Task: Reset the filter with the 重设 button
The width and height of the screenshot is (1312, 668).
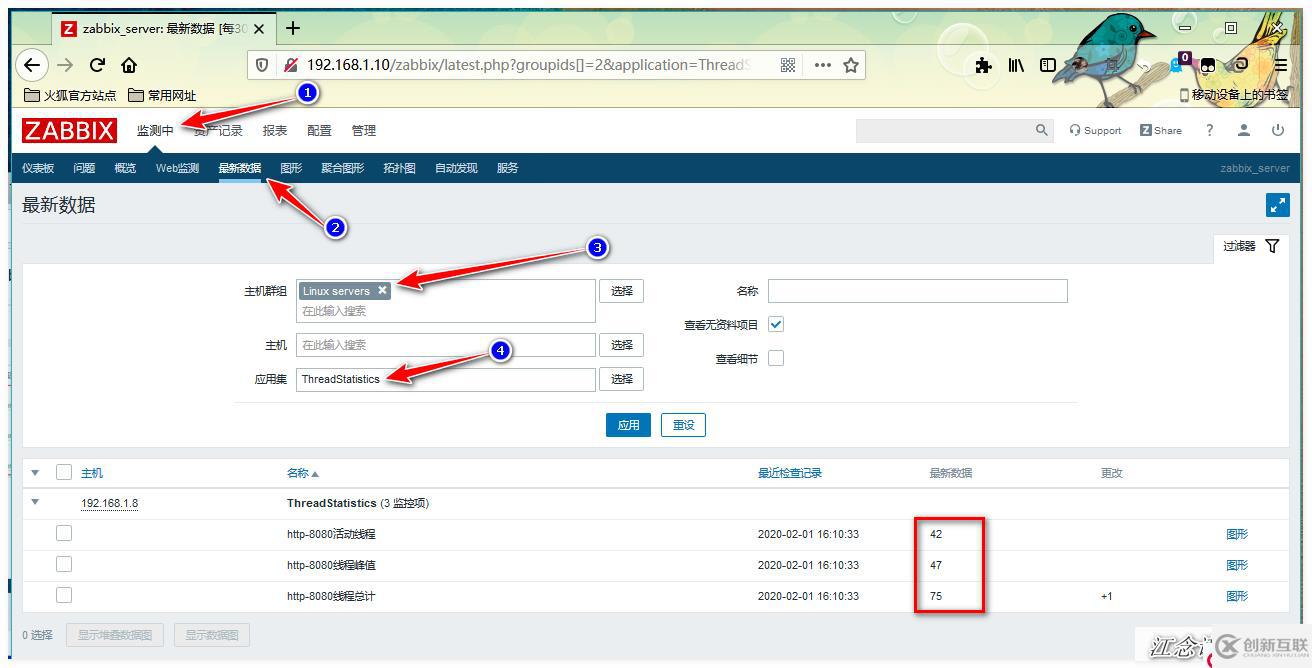Action: (683, 425)
